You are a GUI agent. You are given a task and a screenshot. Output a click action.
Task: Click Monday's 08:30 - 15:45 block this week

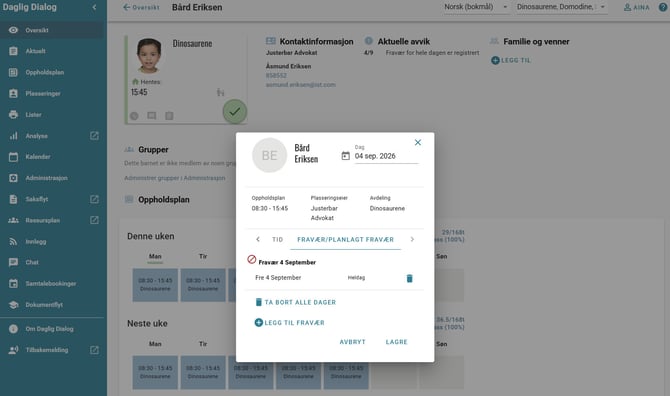(155, 285)
